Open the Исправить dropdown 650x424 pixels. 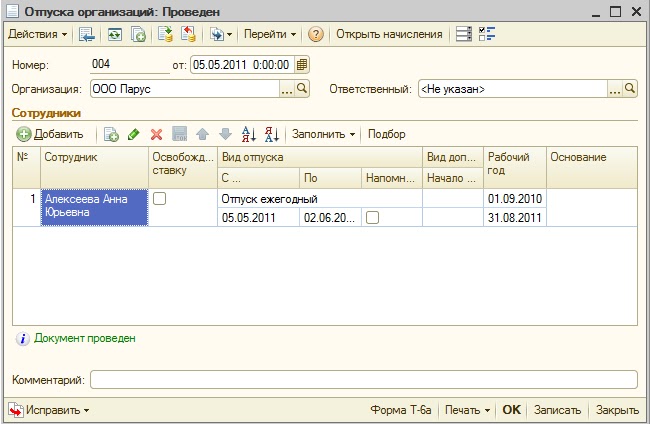[x=49, y=410]
